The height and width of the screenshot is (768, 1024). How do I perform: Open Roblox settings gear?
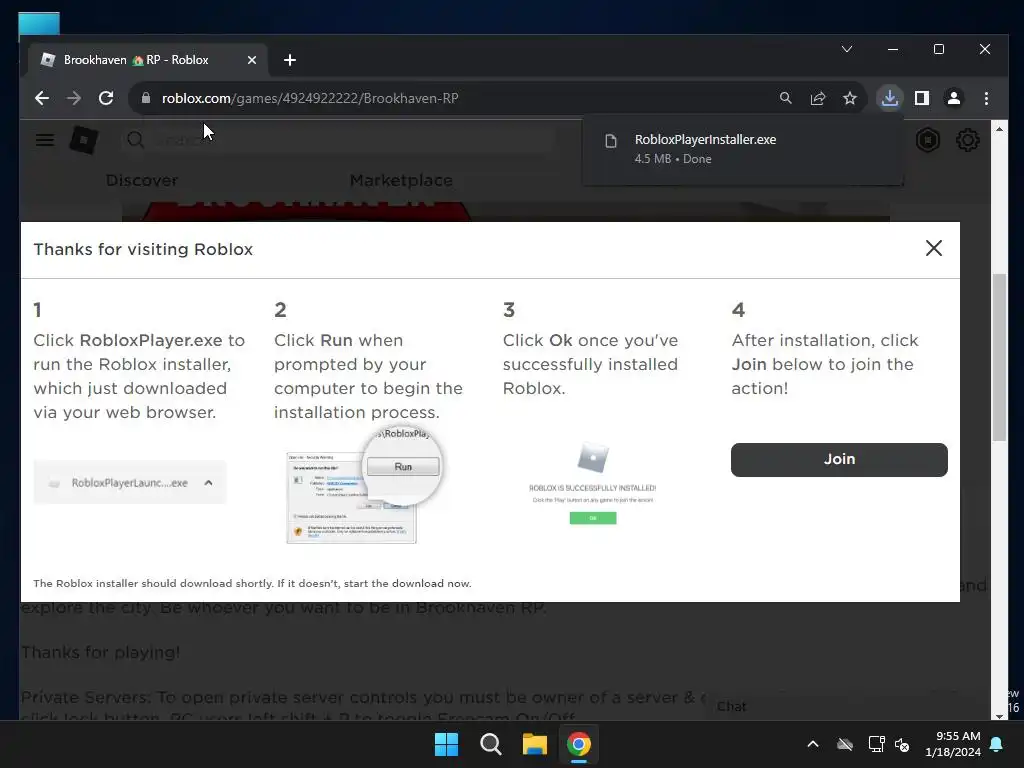click(x=967, y=140)
